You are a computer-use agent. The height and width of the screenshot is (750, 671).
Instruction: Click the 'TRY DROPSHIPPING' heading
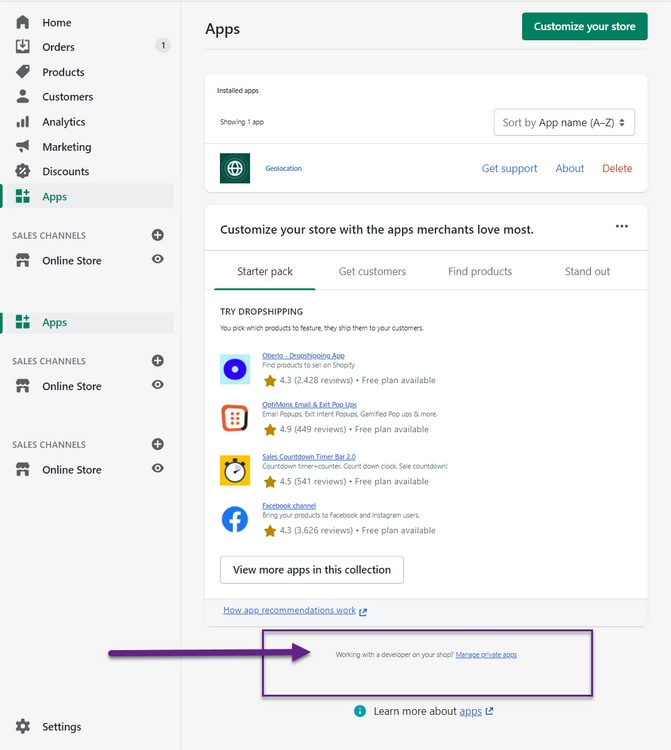click(x=261, y=311)
